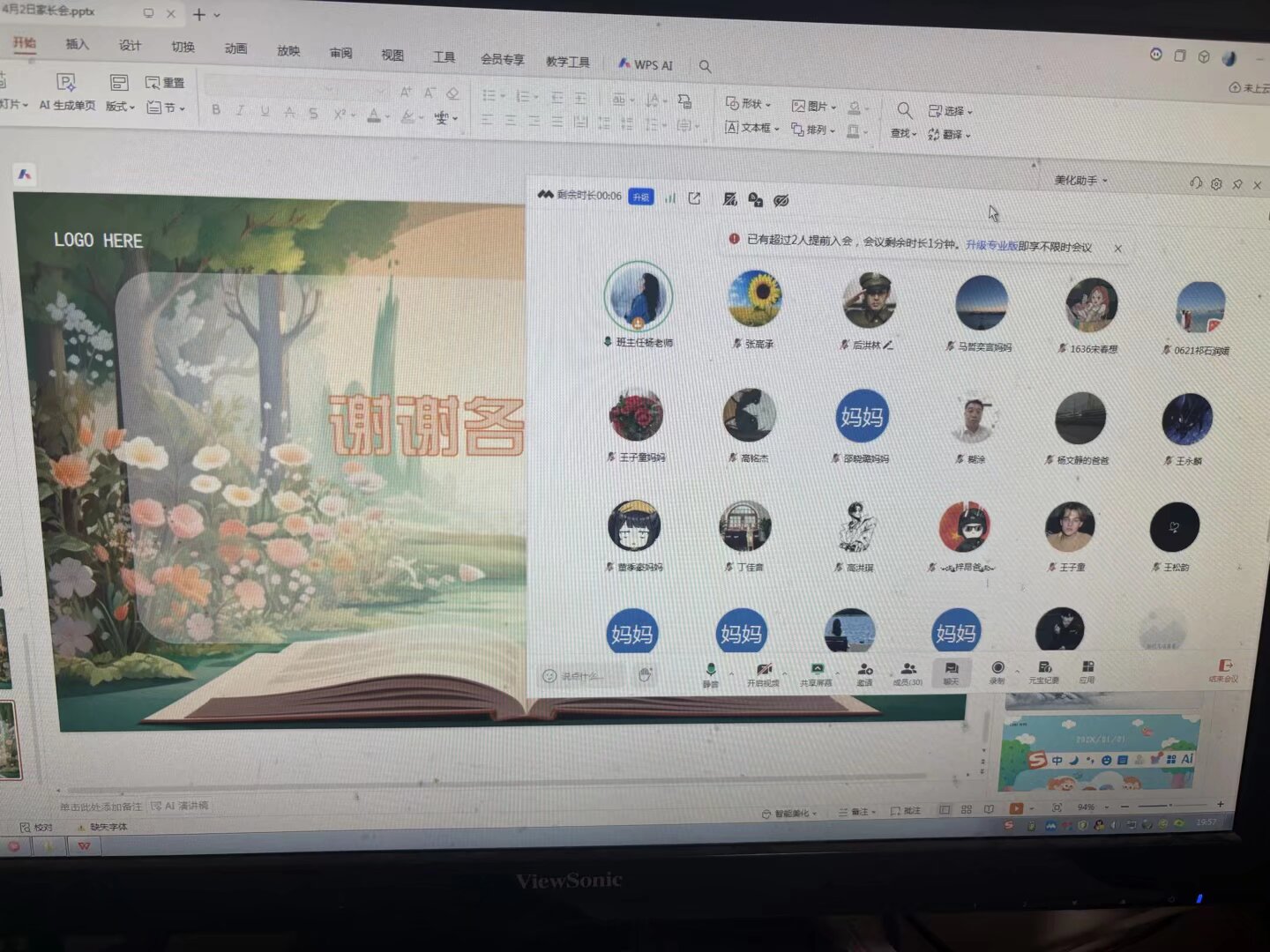This screenshot has height=952, width=1270.
Task: Click the share screen icon in meeting toolbar
Action: (817, 671)
